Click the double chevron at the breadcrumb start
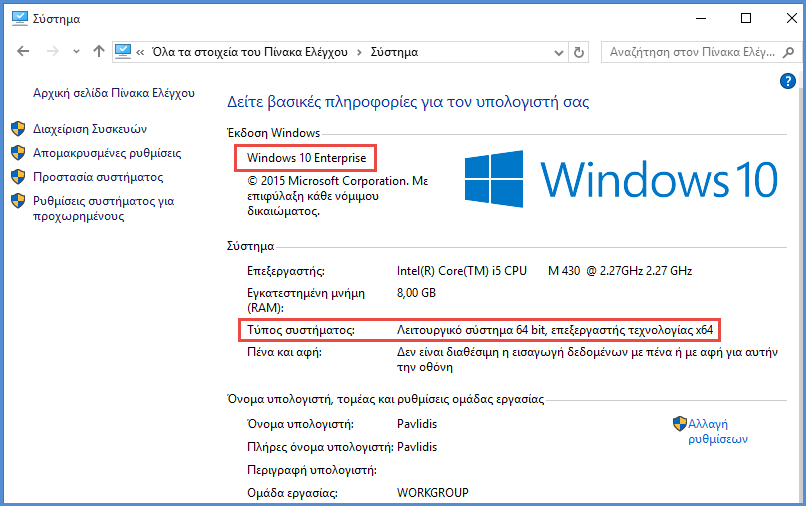The image size is (806, 506). [140, 52]
